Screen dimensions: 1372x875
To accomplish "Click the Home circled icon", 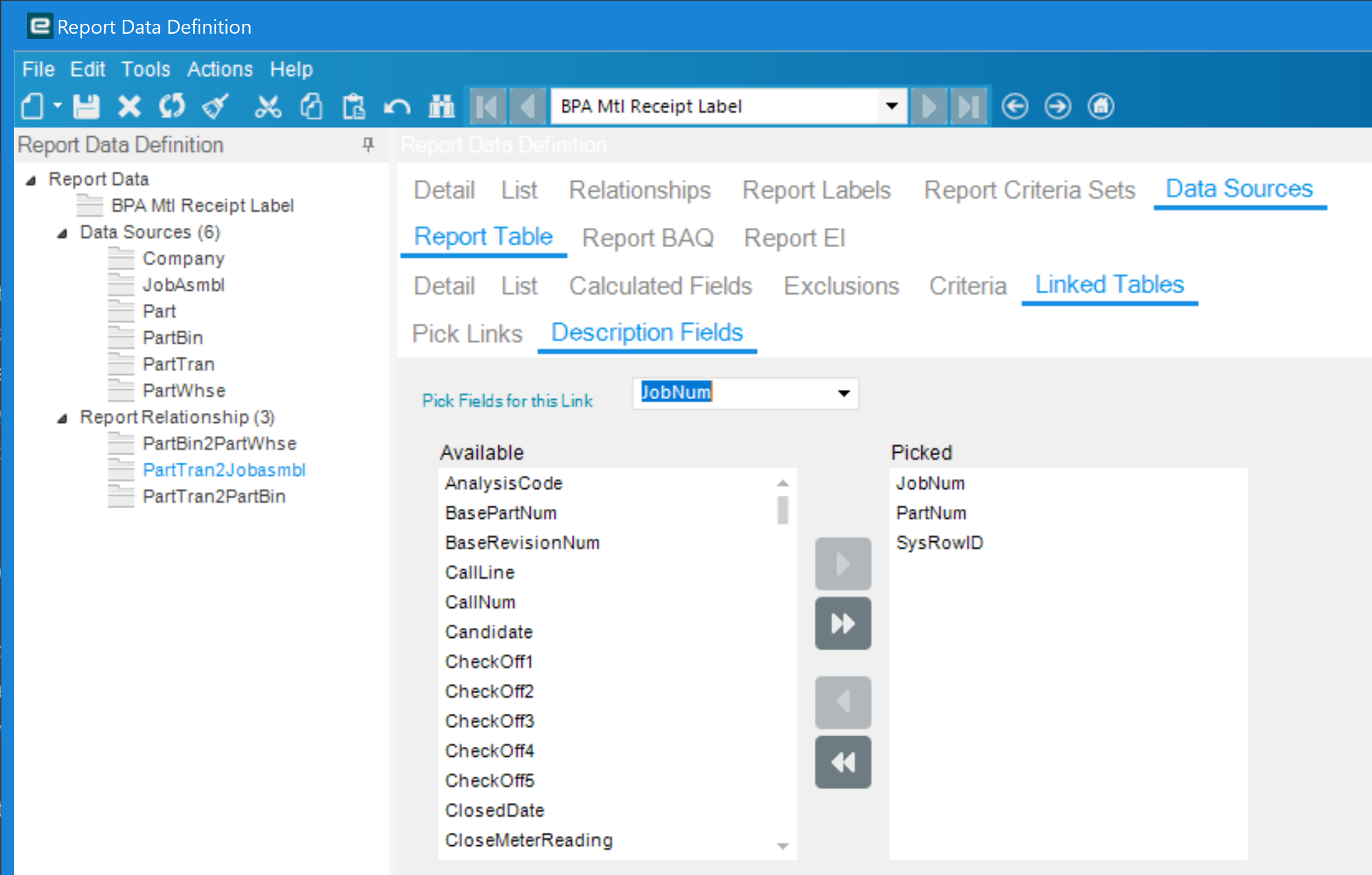I will pos(1101,106).
